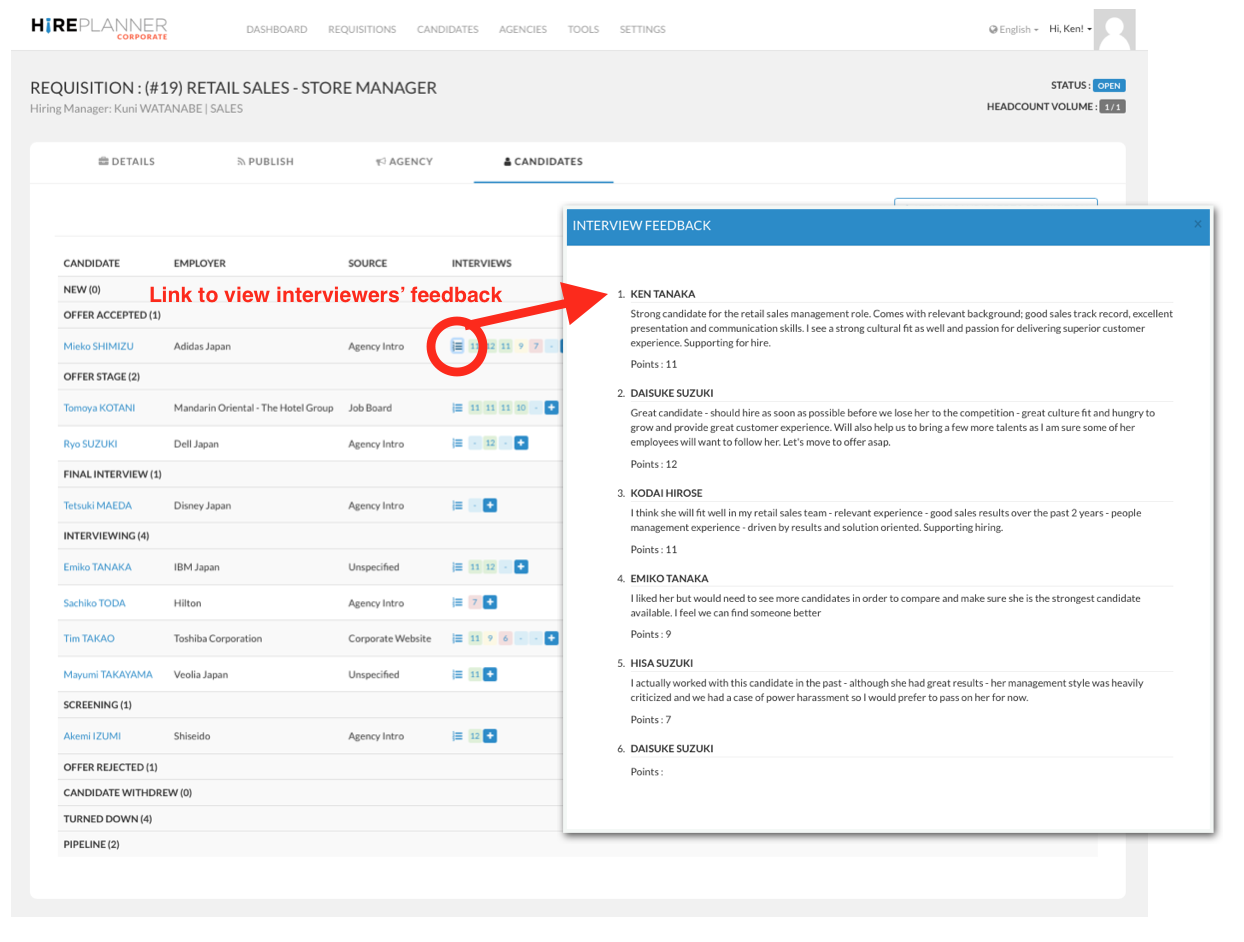Expand the Turned Down (4) group
The height and width of the screenshot is (942, 1244).
107,819
